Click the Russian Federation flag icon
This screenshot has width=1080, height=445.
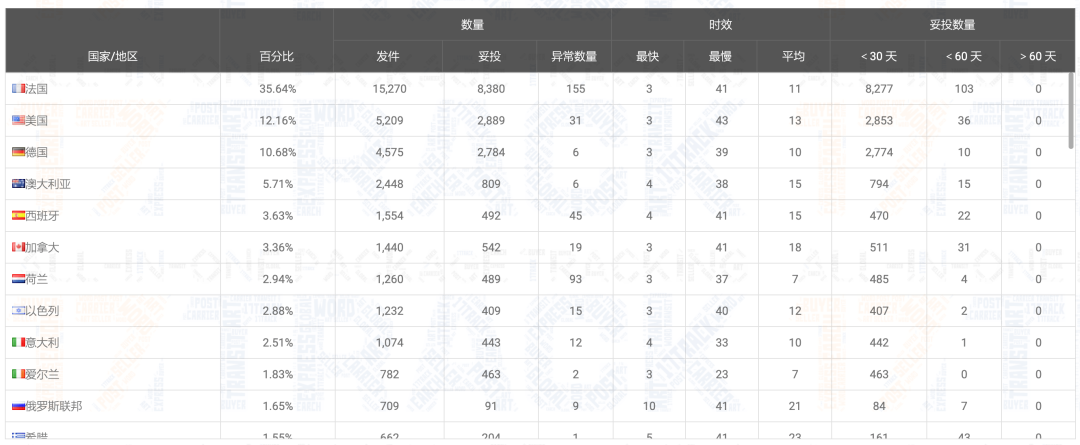click(18, 406)
